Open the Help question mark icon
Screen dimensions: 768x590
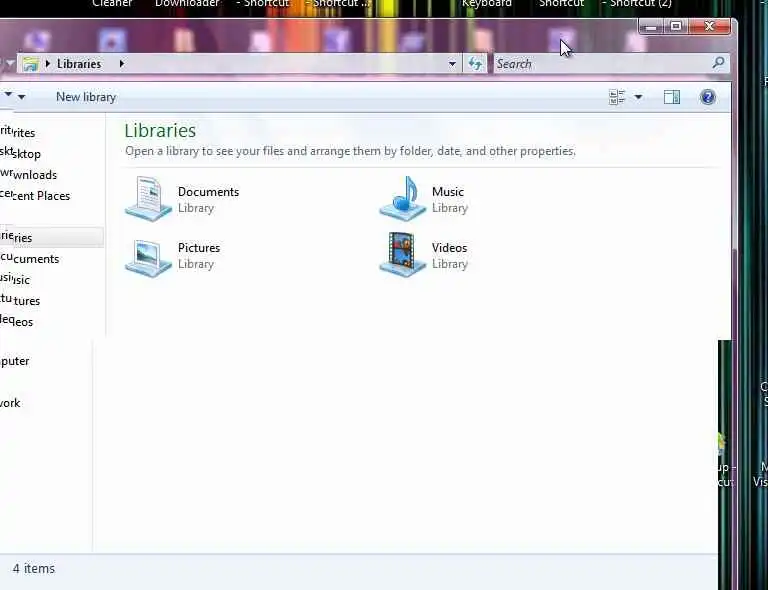tap(708, 97)
